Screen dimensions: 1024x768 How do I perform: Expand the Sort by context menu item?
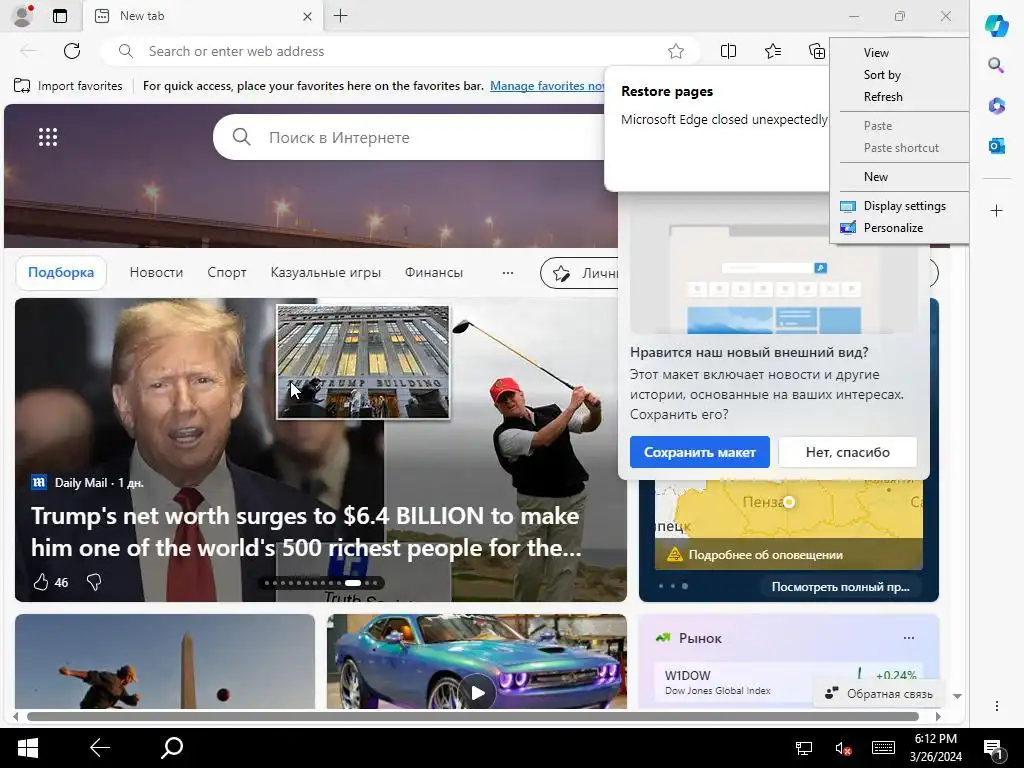tap(899, 75)
